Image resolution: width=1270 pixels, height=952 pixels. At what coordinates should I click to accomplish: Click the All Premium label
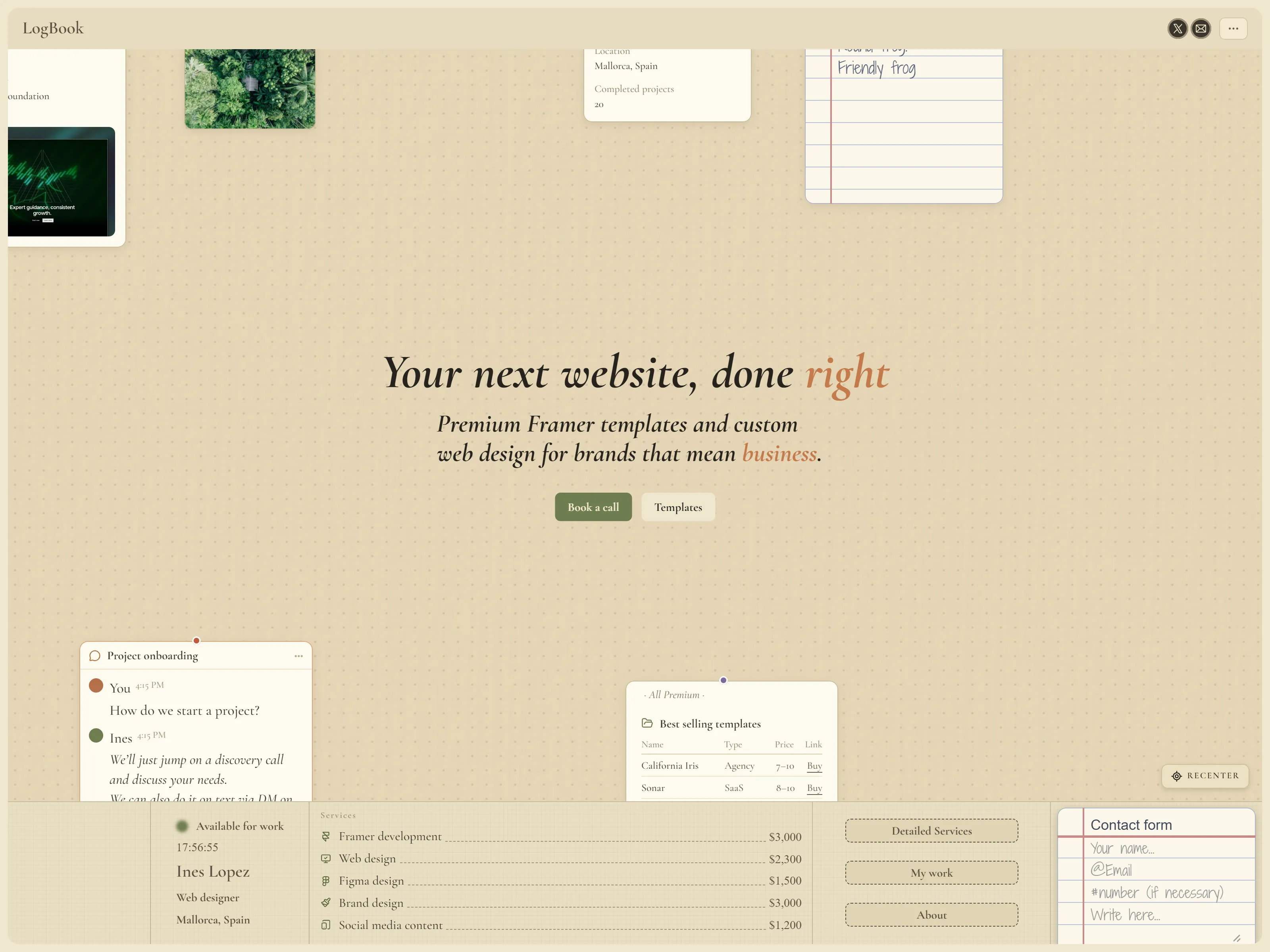(x=674, y=695)
